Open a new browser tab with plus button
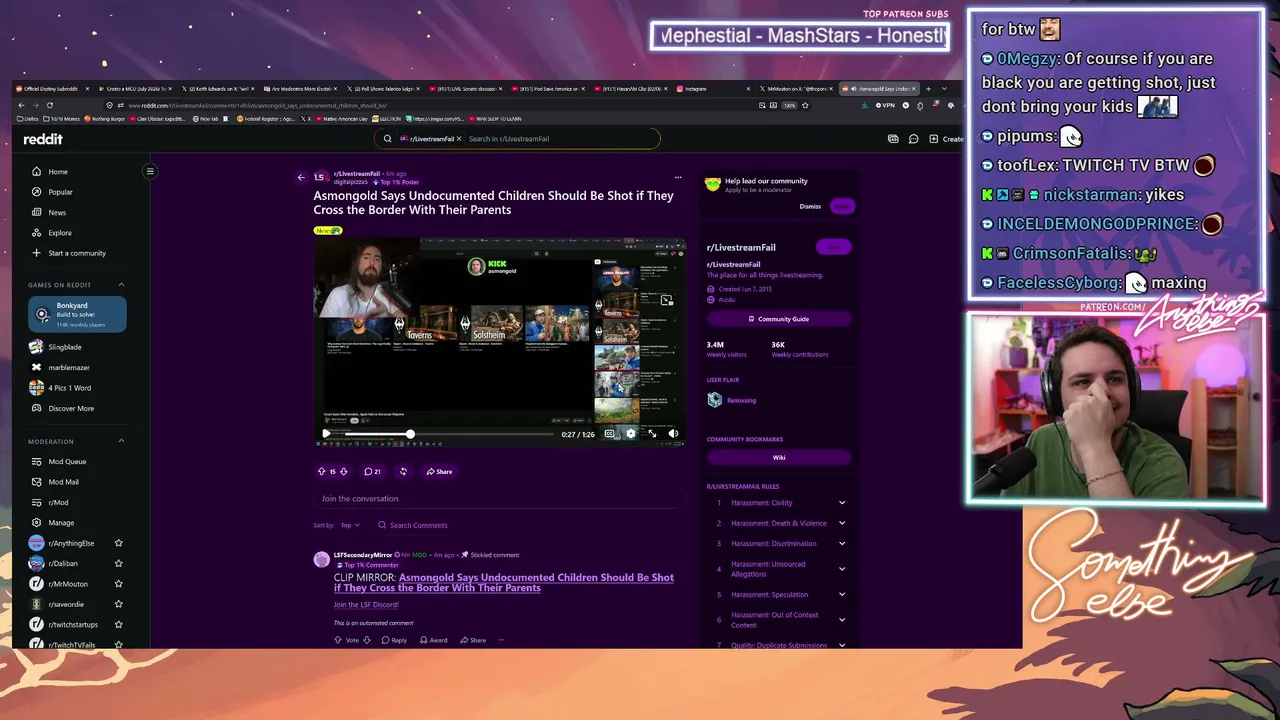Screen dimensions: 1280x720 [928, 89]
